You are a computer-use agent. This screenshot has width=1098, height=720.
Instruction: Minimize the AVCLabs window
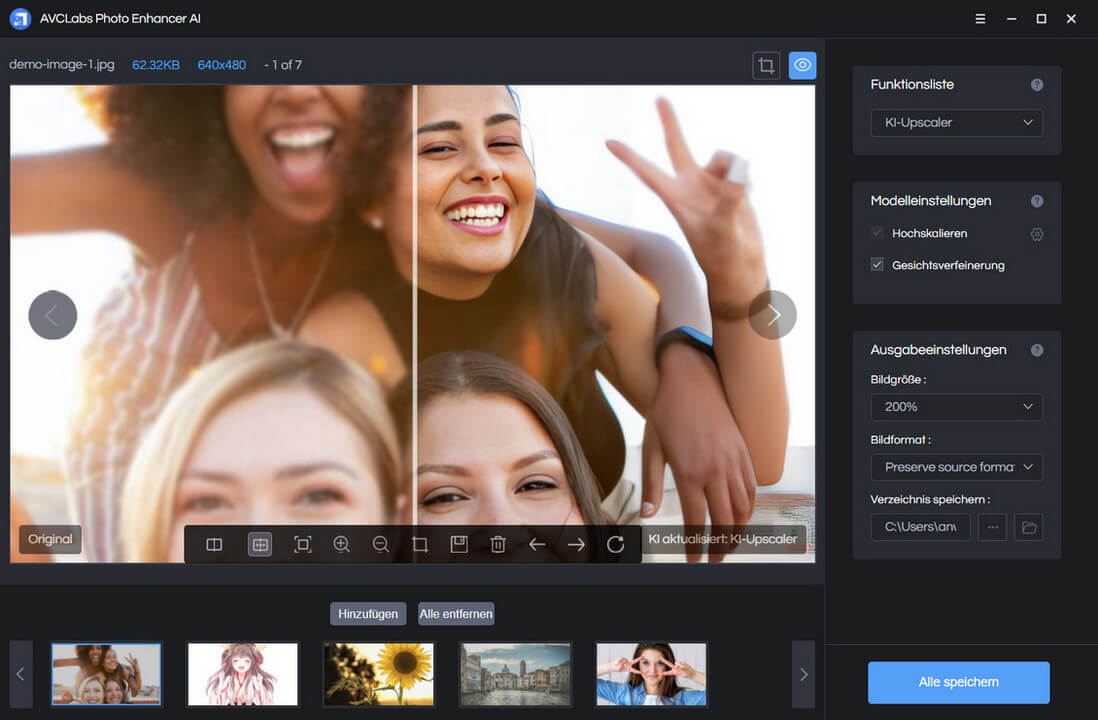coord(1011,19)
